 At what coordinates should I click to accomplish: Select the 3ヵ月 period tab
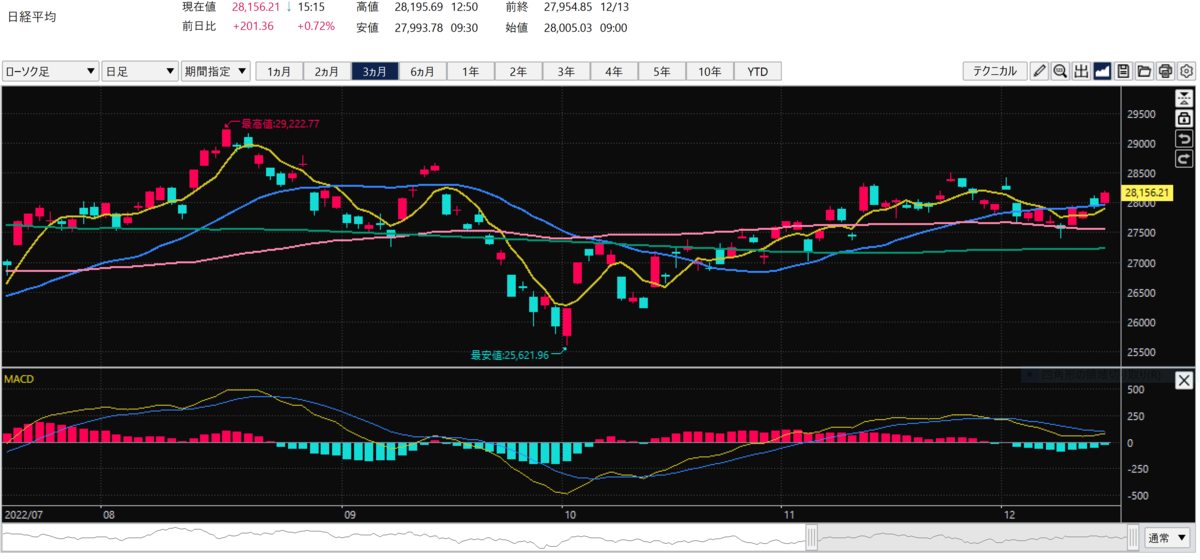coord(375,71)
